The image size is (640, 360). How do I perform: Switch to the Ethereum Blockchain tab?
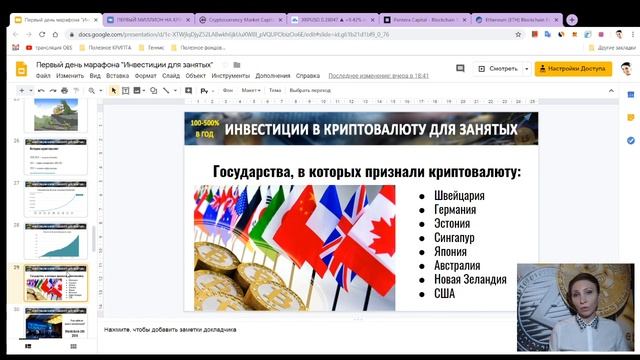click(517, 20)
